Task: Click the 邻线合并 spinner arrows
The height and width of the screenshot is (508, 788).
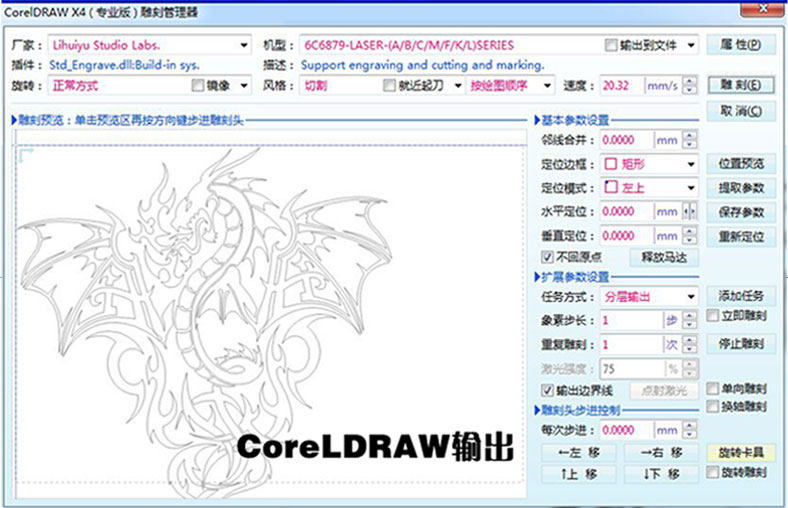Action: point(691,140)
